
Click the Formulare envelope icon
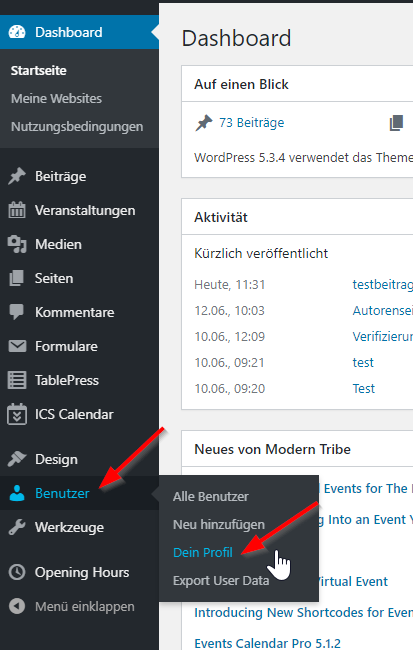[17, 346]
